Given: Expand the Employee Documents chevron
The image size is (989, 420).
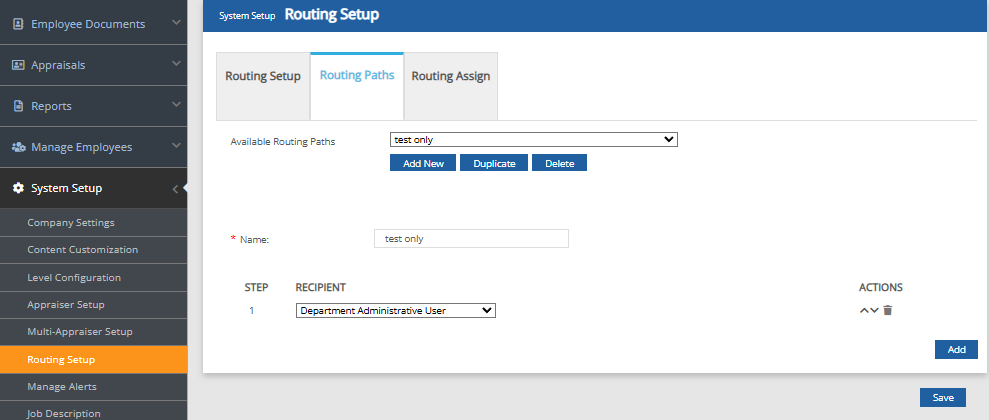Looking at the screenshot, I should click(x=176, y=23).
